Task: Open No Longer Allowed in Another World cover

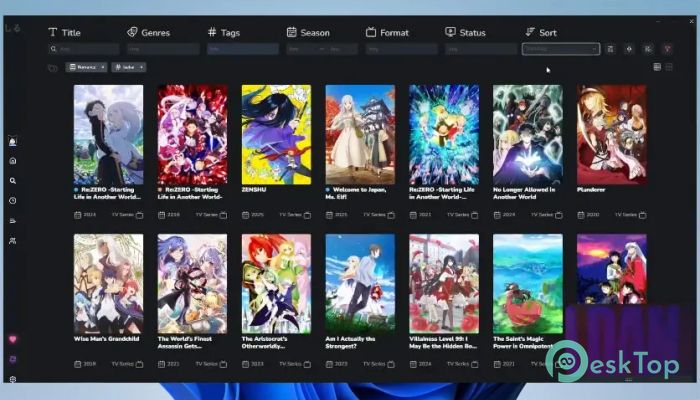Action: tap(528, 134)
